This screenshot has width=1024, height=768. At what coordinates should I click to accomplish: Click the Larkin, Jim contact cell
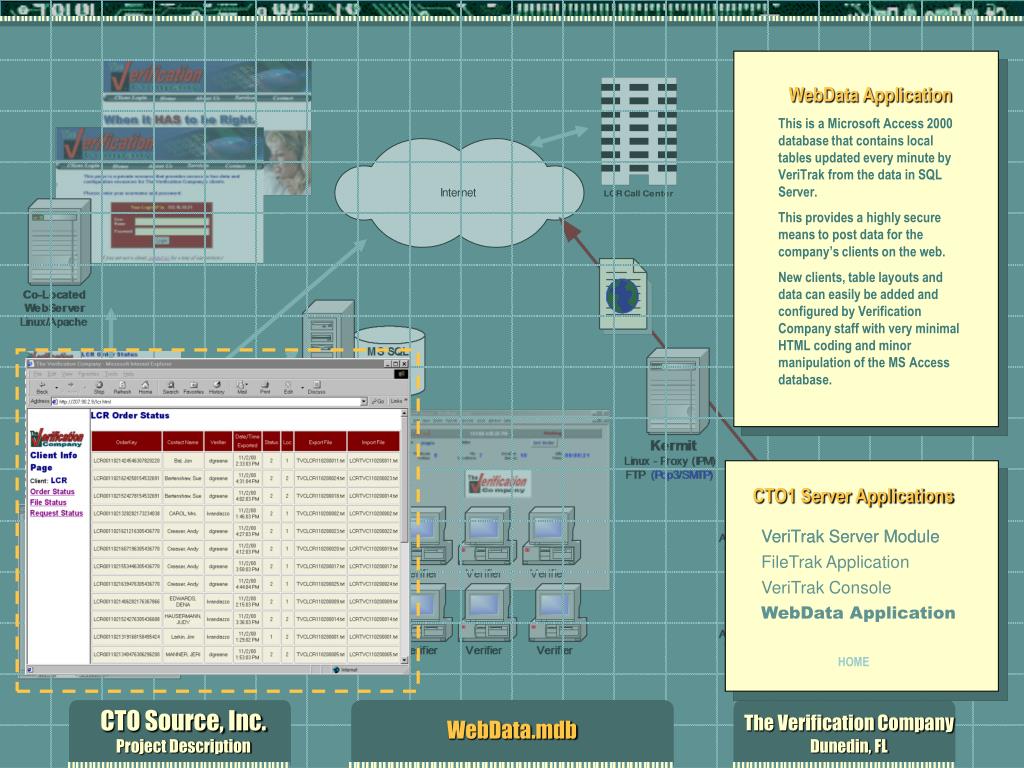coord(182,637)
